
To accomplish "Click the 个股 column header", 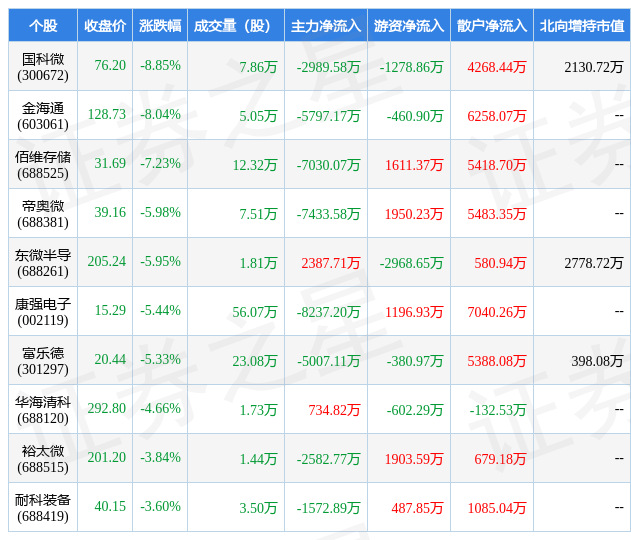I will click(x=43, y=26).
